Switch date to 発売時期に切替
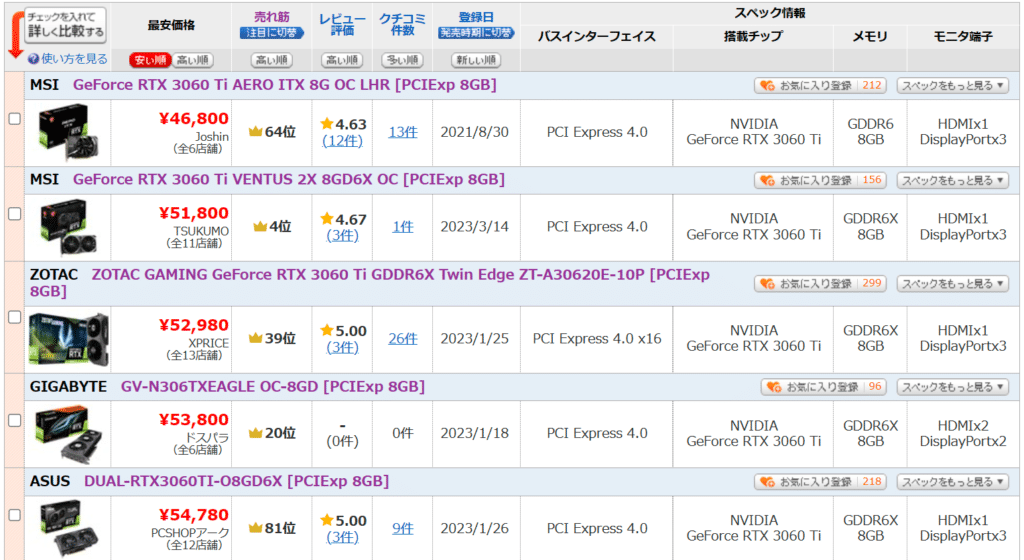This screenshot has width=1024, height=560. coord(476,33)
